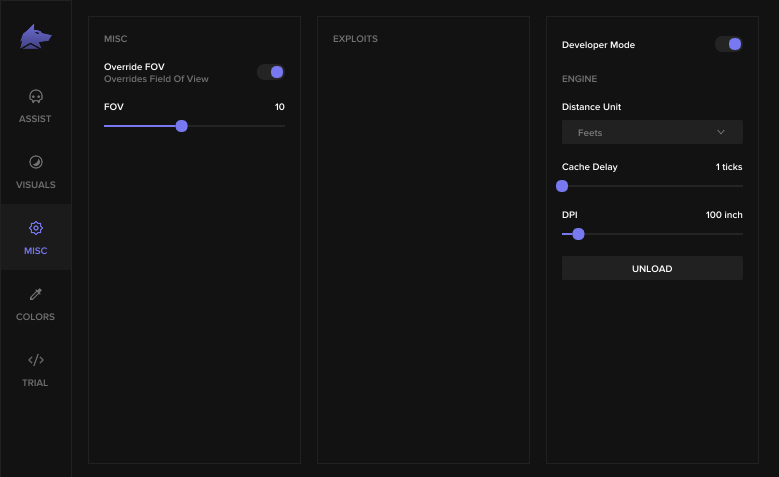Image resolution: width=779 pixels, height=477 pixels.
Task: Switch to the VISUALS tab label
Action: pos(36,185)
